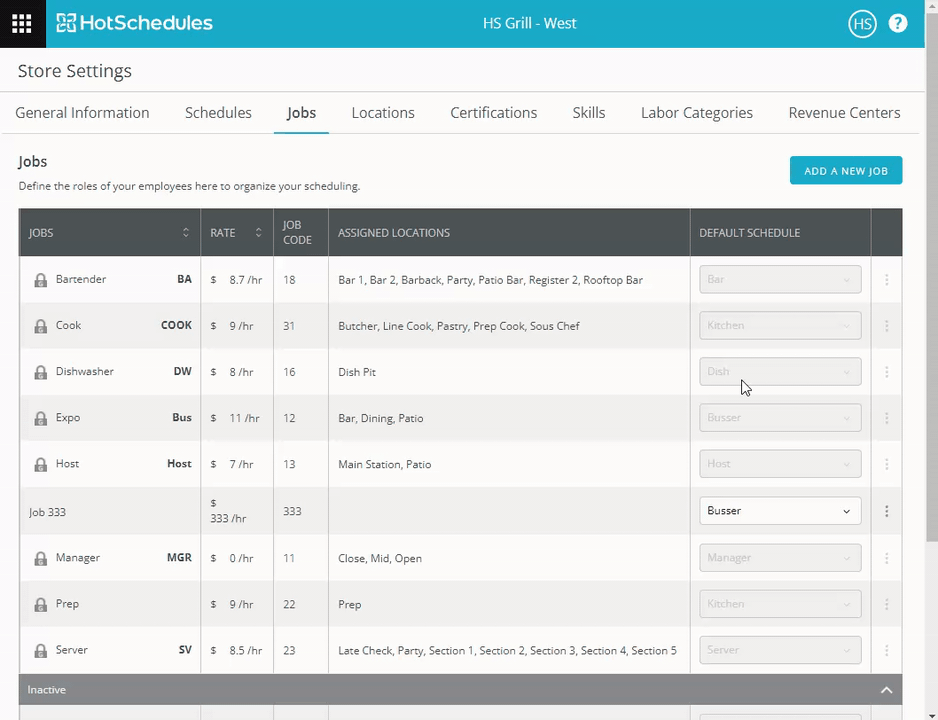Click the lock icon beside Bartender

pyautogui.click(x=40, y=280)
